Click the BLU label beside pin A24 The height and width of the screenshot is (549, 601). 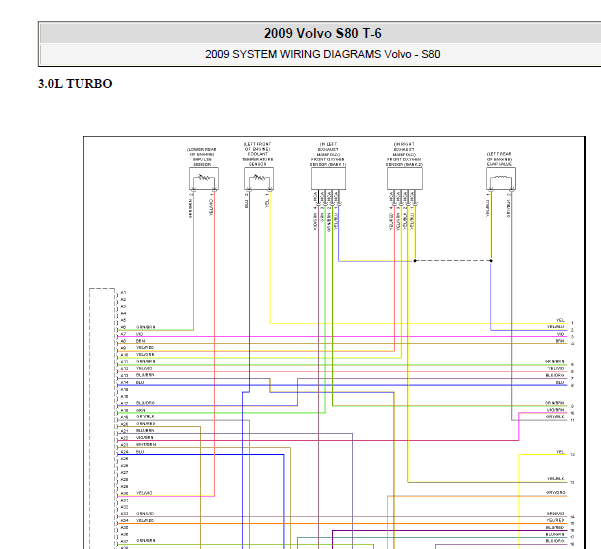pos(140,452)
